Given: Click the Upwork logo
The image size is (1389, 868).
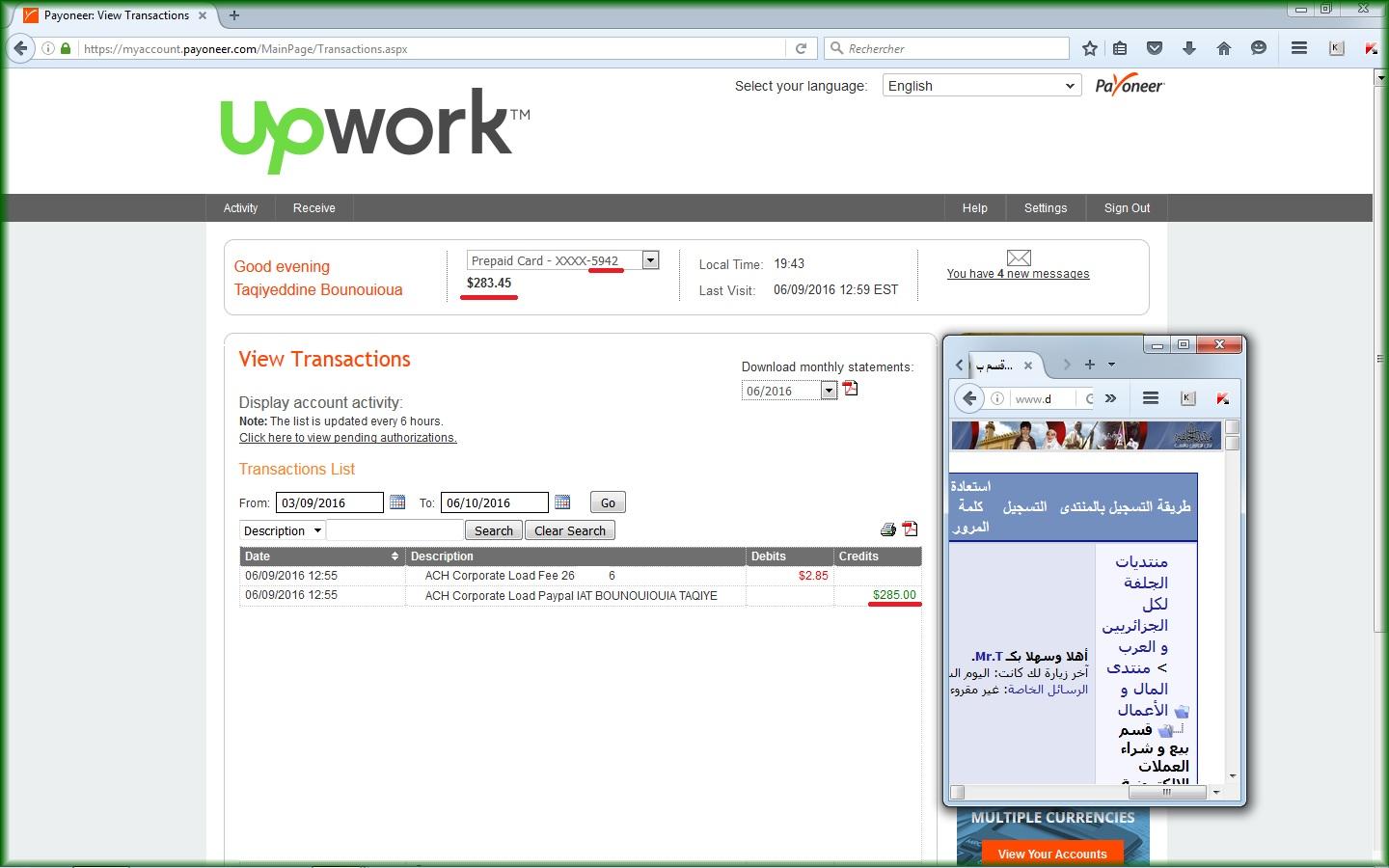Looking at the screenshot, I should (375, 131).
